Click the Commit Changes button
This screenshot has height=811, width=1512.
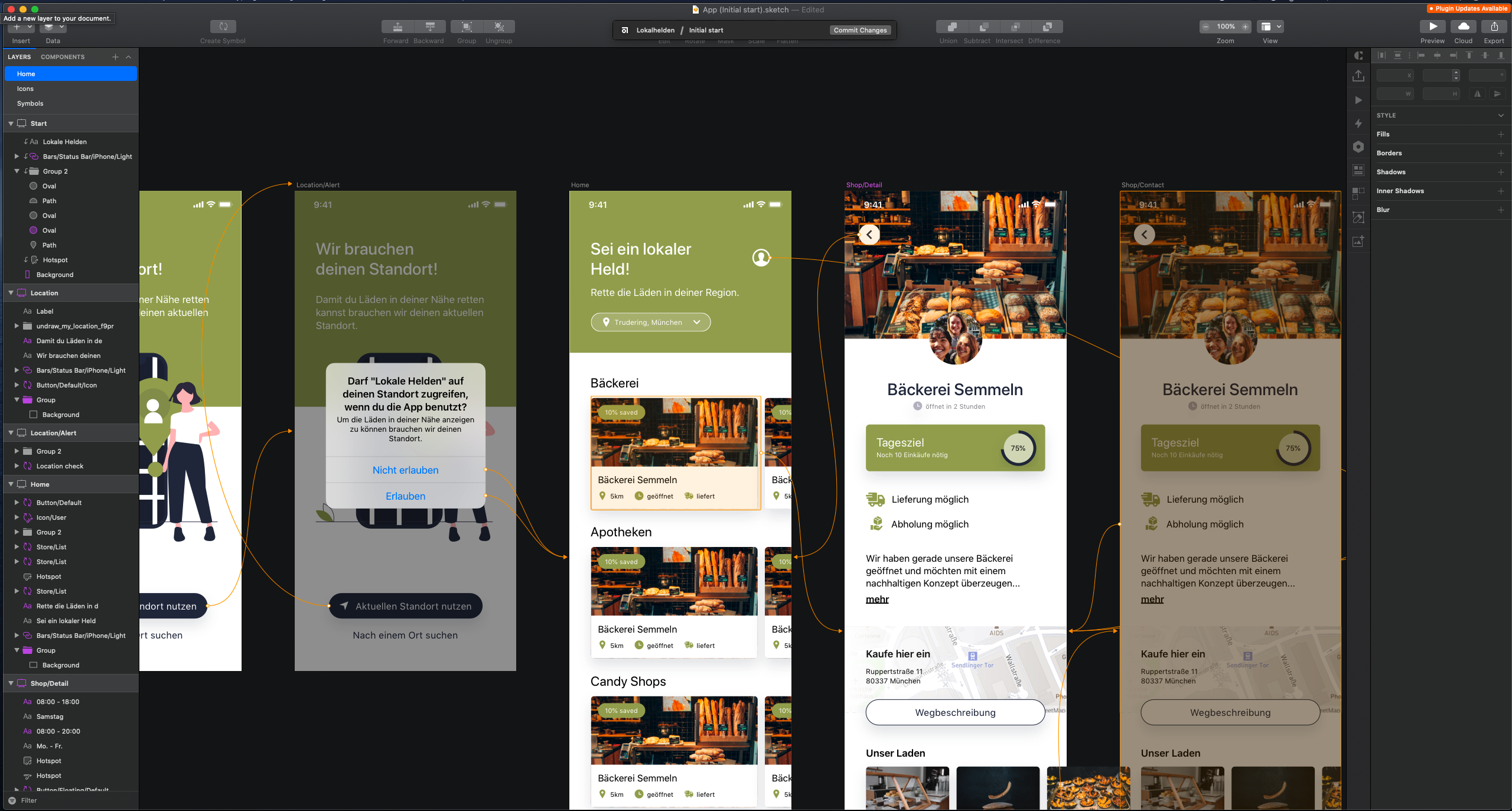860,30
